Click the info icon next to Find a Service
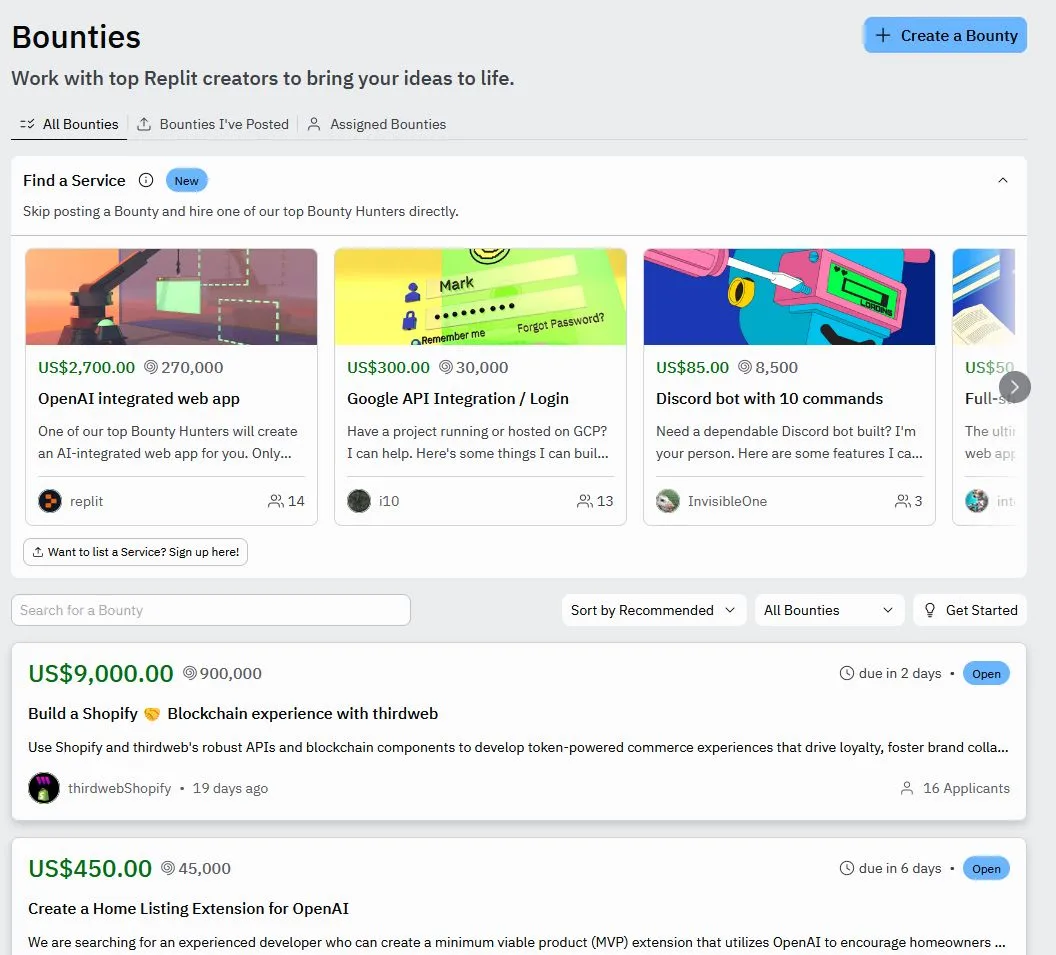1056x955 pixels. coord(145,180)
